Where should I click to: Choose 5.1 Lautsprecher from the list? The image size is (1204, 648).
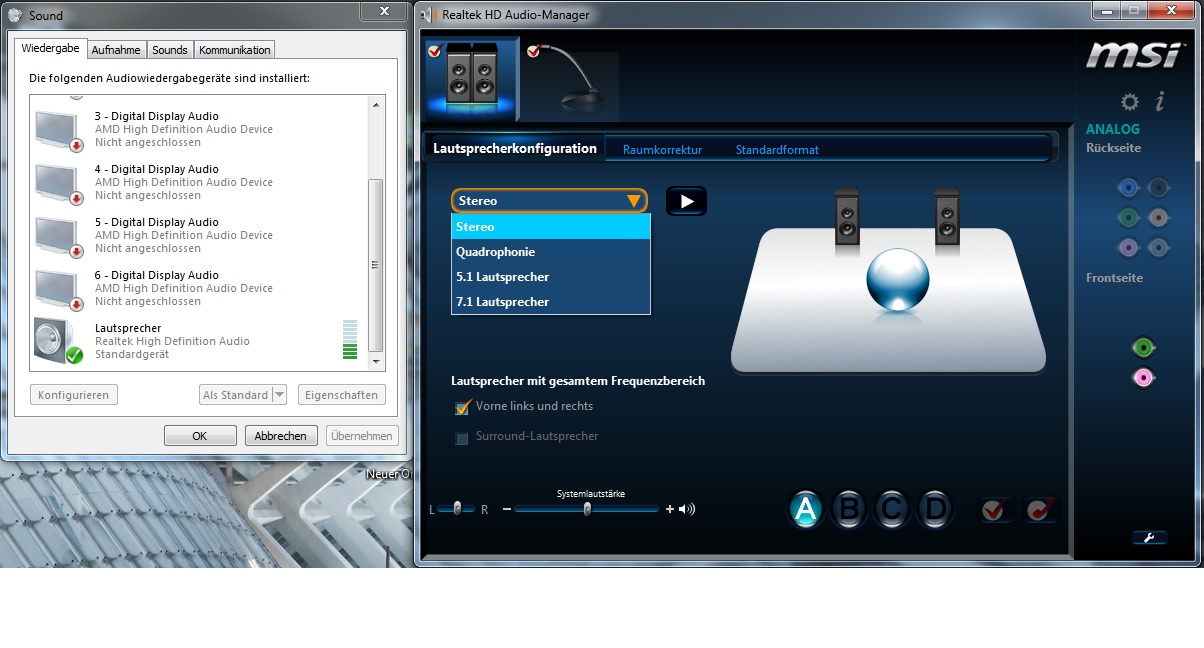coord(551,277)
